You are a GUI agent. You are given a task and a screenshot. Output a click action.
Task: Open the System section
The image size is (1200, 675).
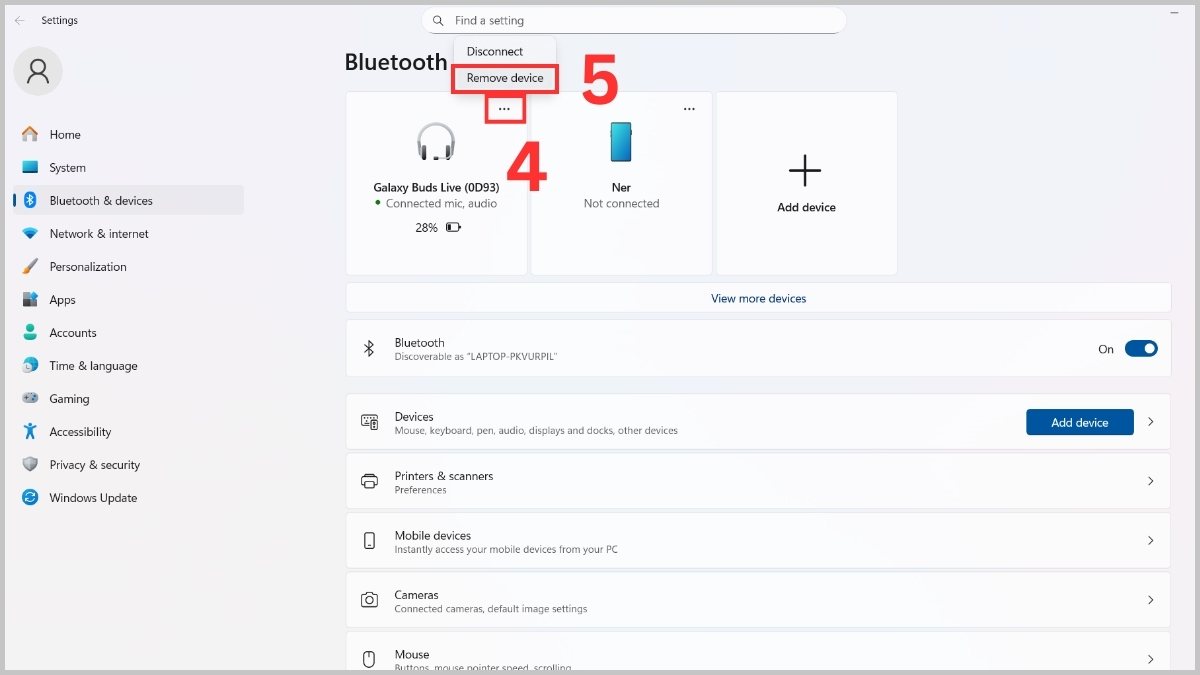[129, 167]
